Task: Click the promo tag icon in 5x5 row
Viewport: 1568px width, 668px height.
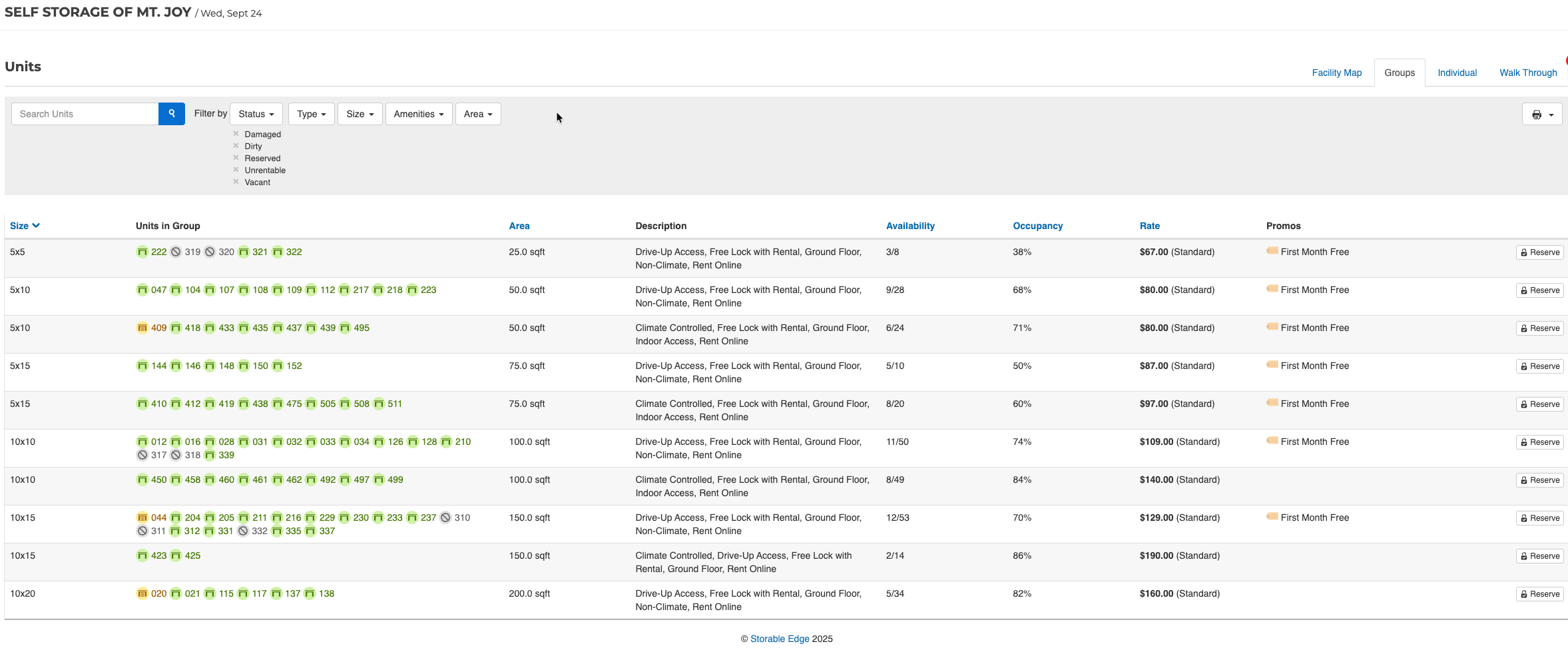Action: point(1272,252)
